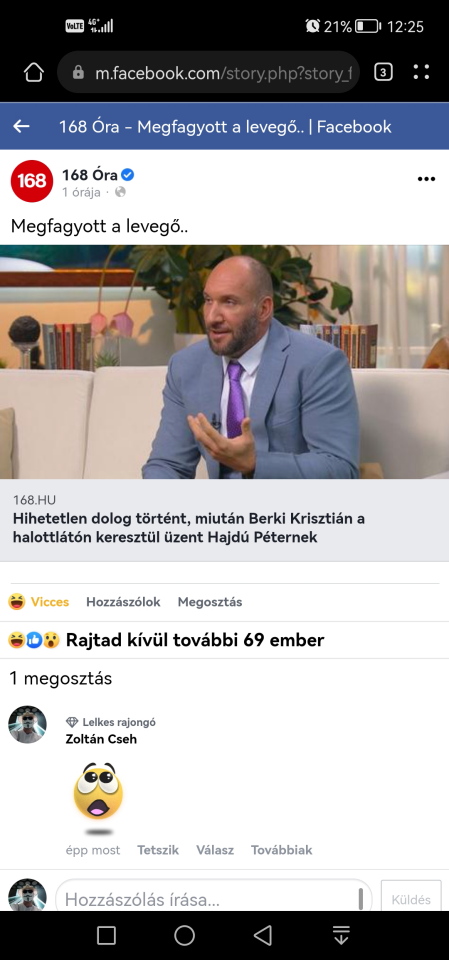Tap the globe privacy icon under 168 Óra

pos(120,192)
